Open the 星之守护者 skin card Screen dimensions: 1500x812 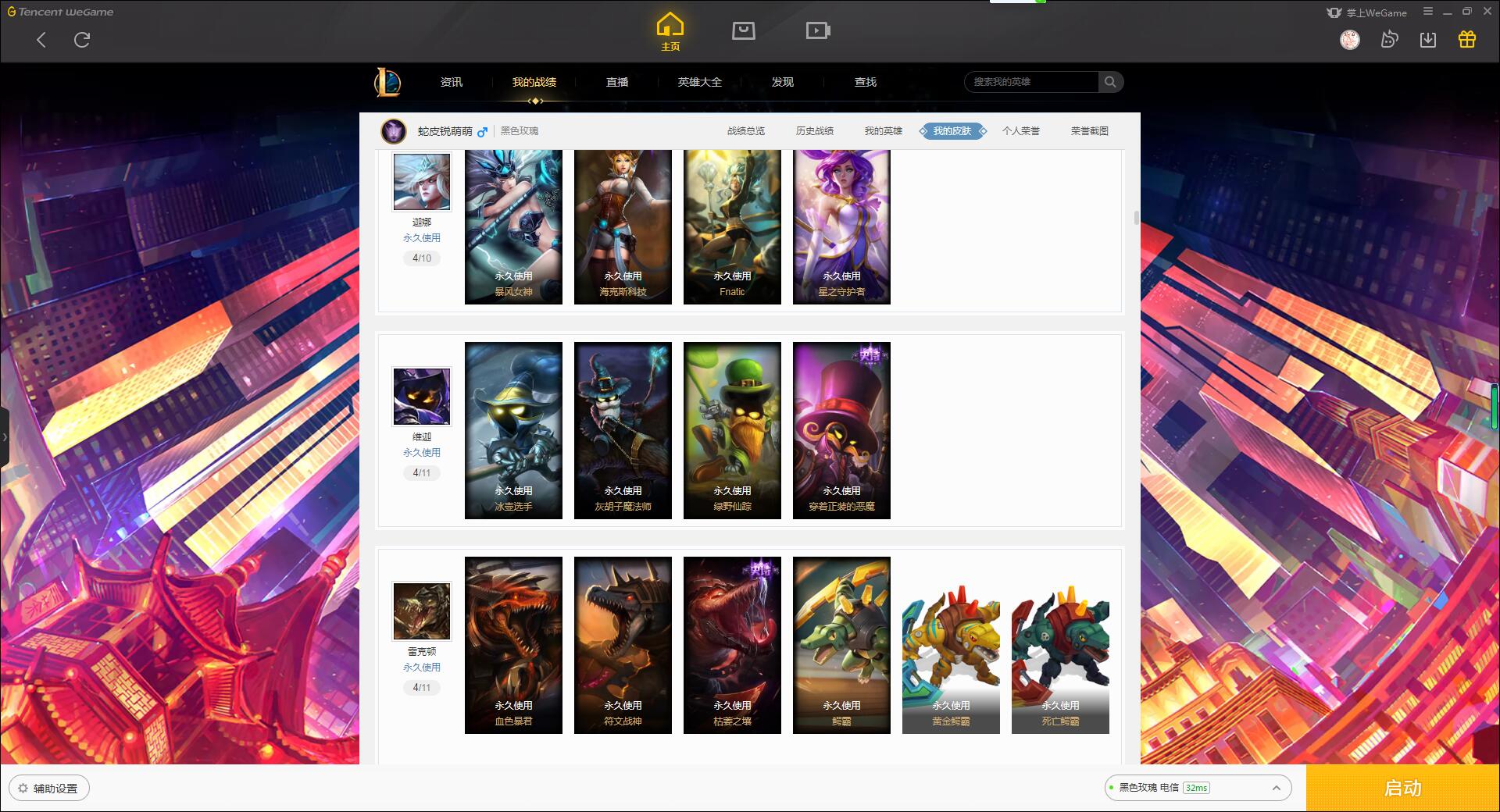[841, 226]
